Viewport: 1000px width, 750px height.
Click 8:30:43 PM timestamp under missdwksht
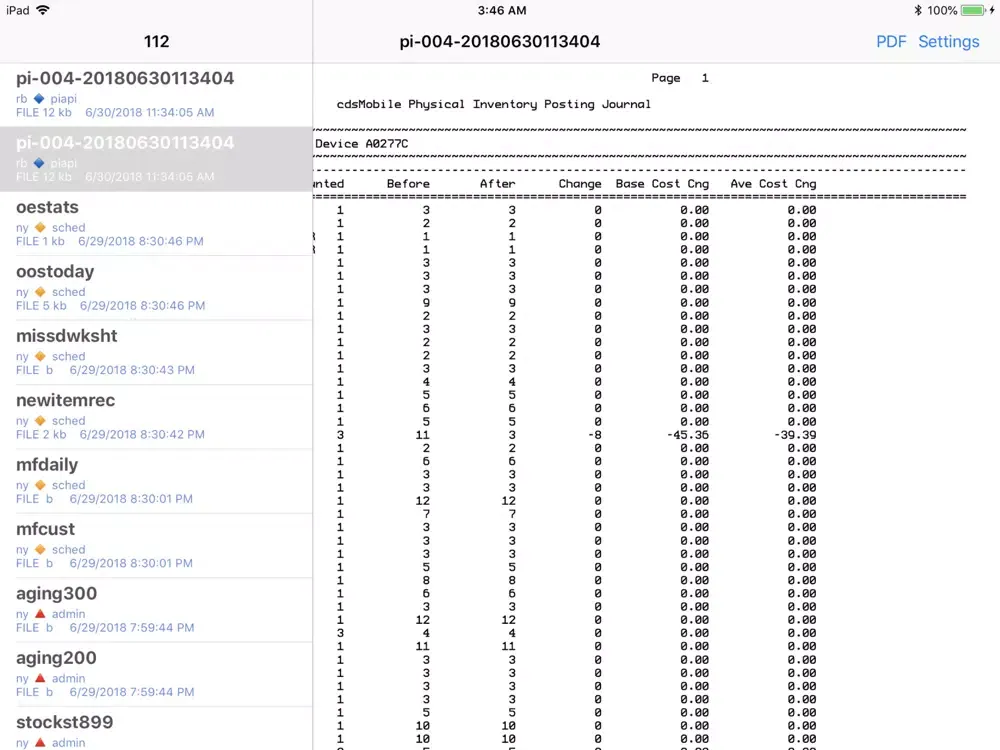click(132, 370)
